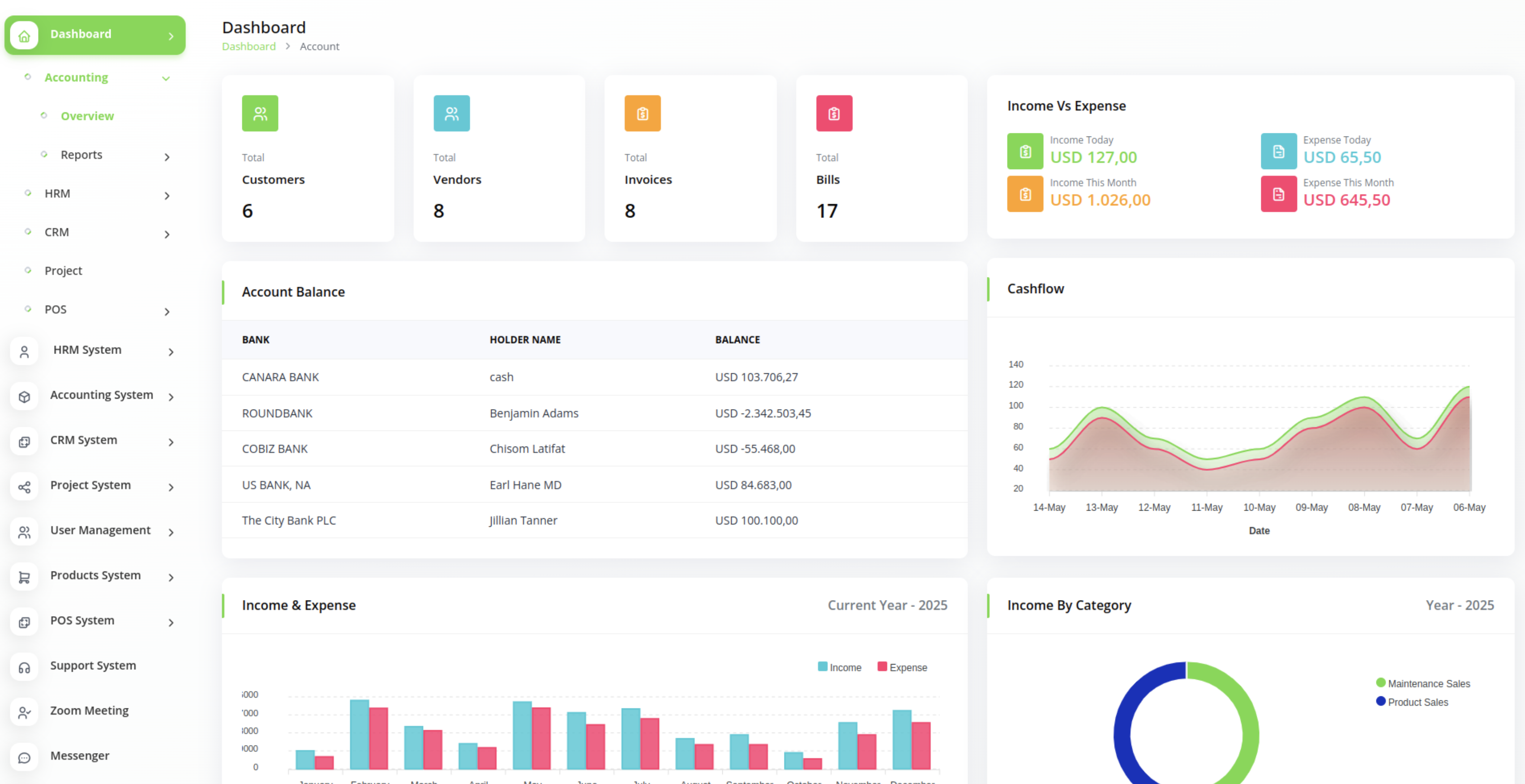The height and width of the screenshot is (784, 1525).
Task: Toggle the Expense legend in bar chart
Action: [902, 668]
